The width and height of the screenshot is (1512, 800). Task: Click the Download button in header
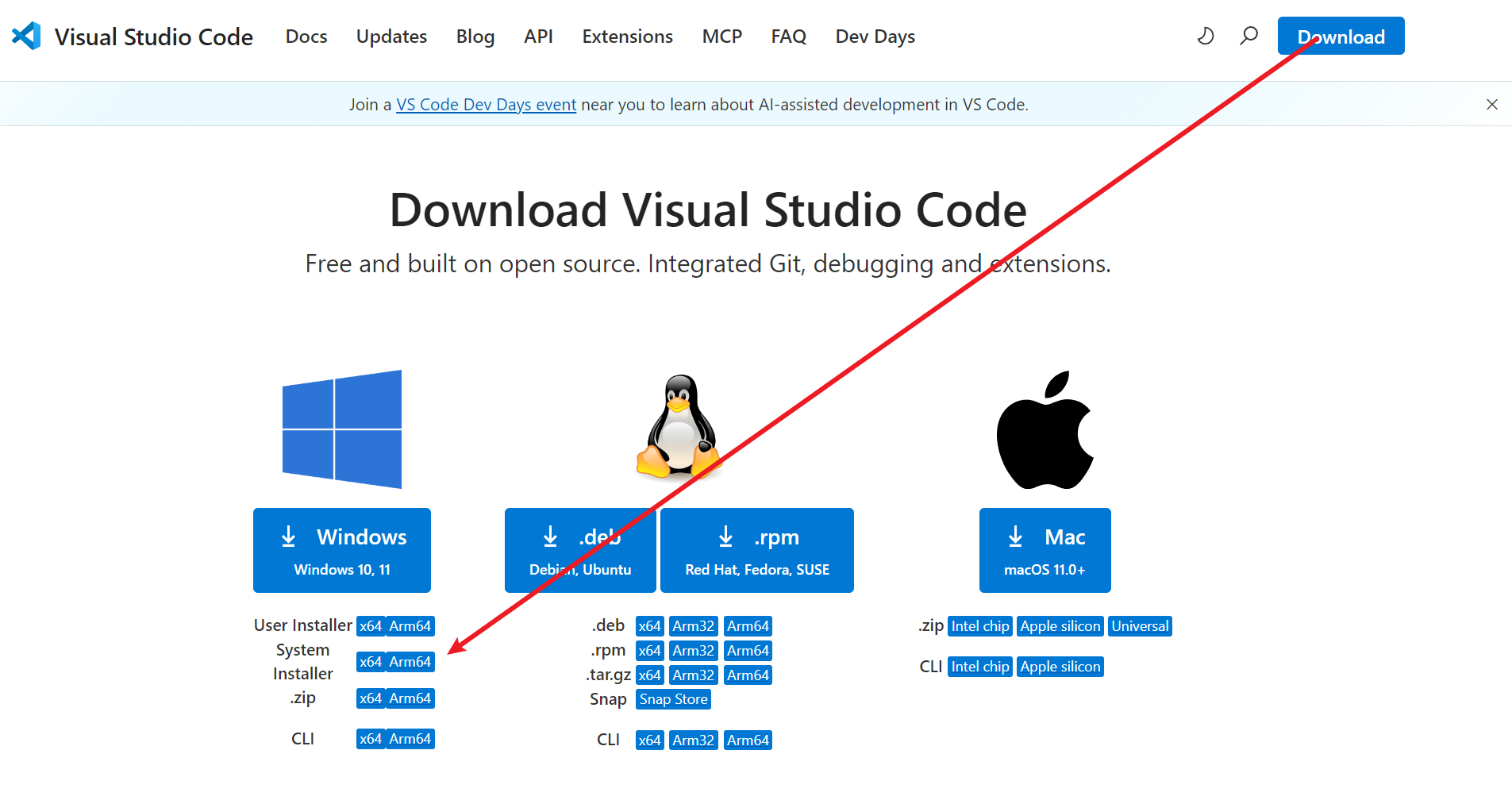pyautogui.click(x=1341, y=36)
